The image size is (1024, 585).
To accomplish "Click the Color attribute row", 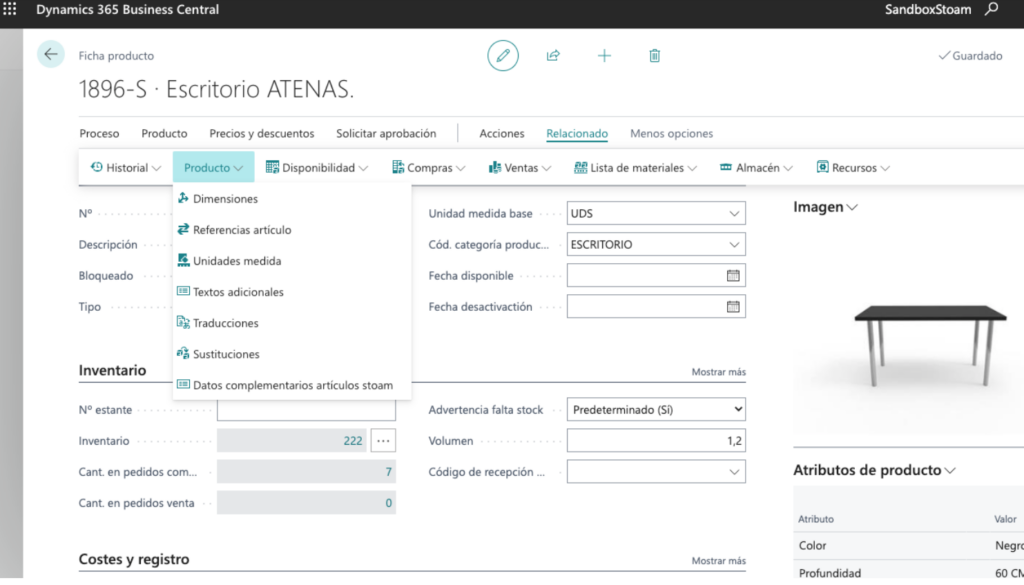I will coord(909,545).
